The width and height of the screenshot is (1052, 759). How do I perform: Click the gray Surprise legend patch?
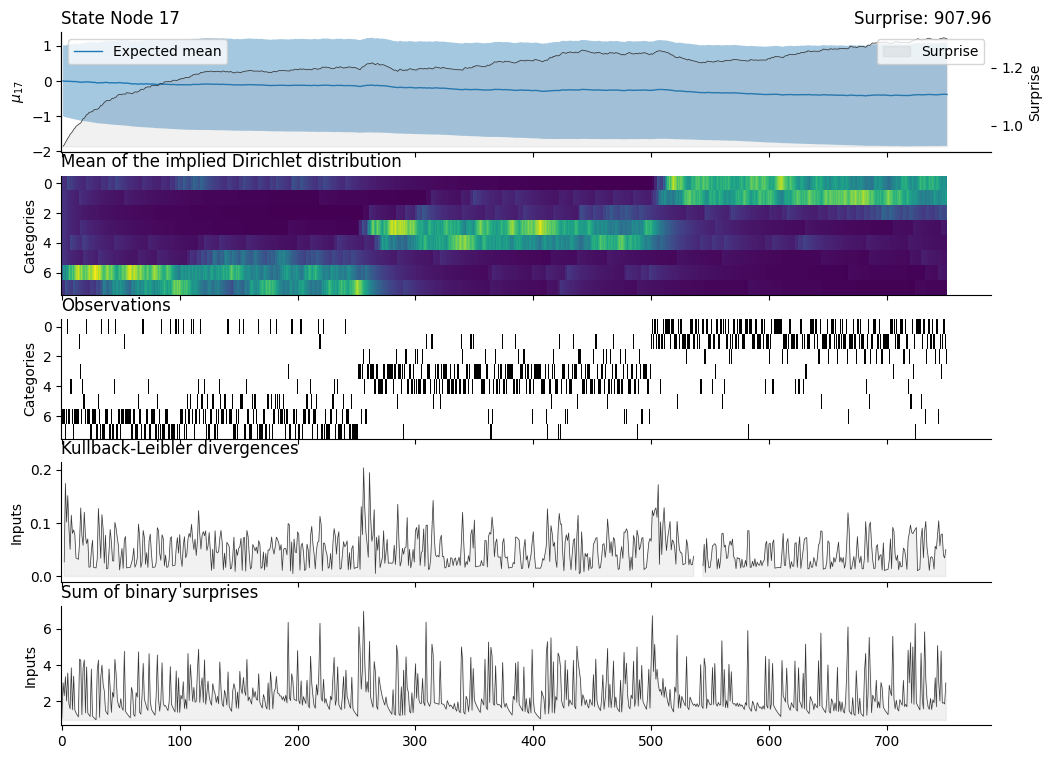tap(898, 51)
